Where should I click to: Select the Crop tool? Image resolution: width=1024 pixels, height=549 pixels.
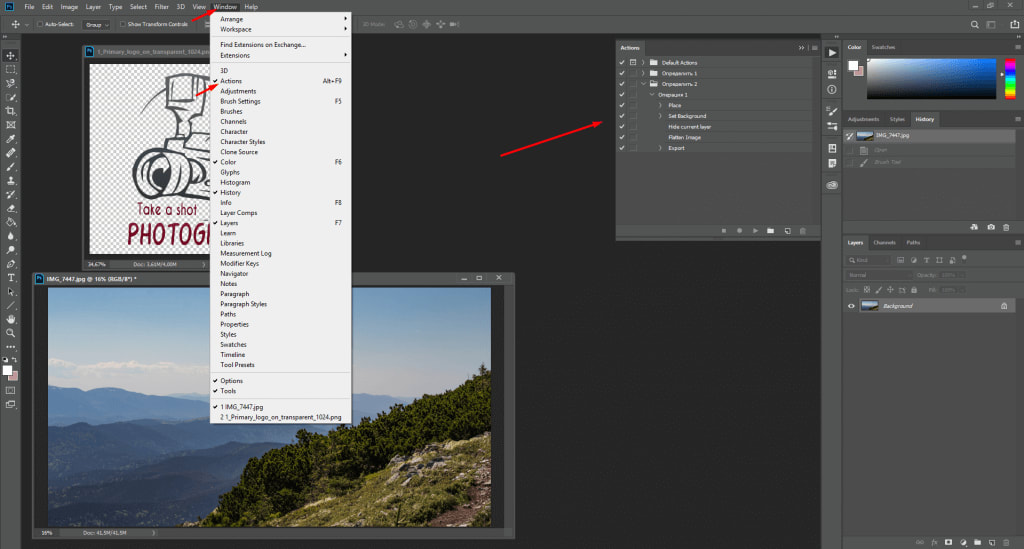(10, 111)
